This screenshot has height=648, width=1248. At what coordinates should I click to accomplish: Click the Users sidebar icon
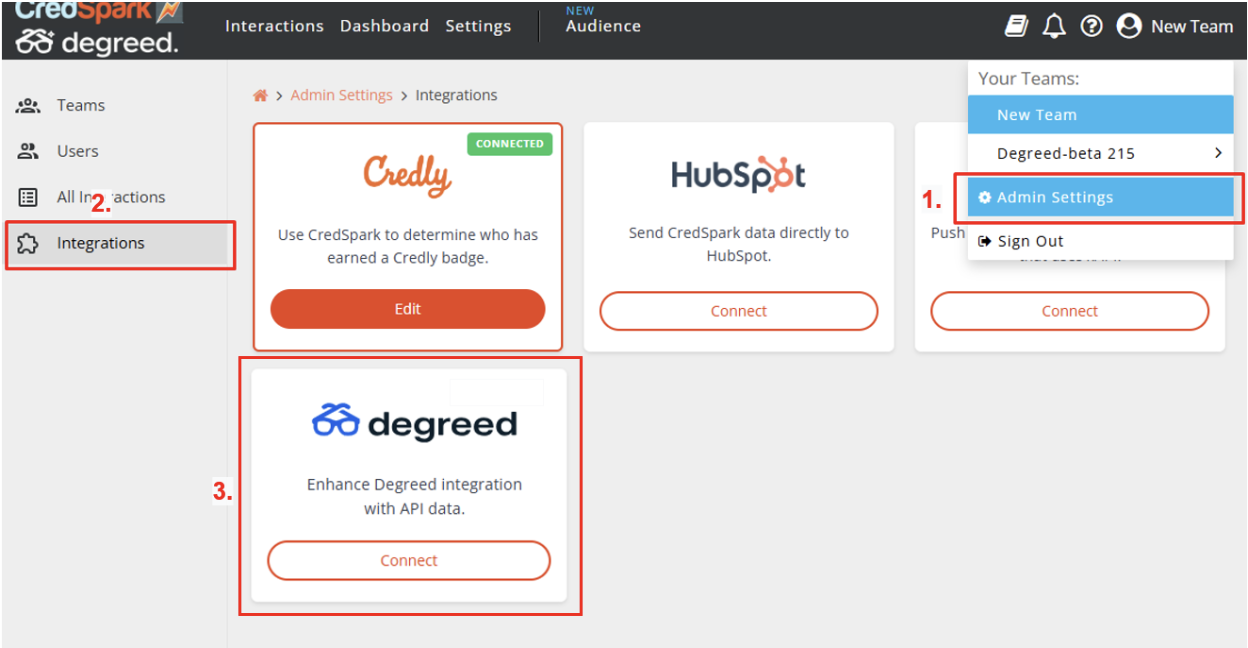[28, 151]
